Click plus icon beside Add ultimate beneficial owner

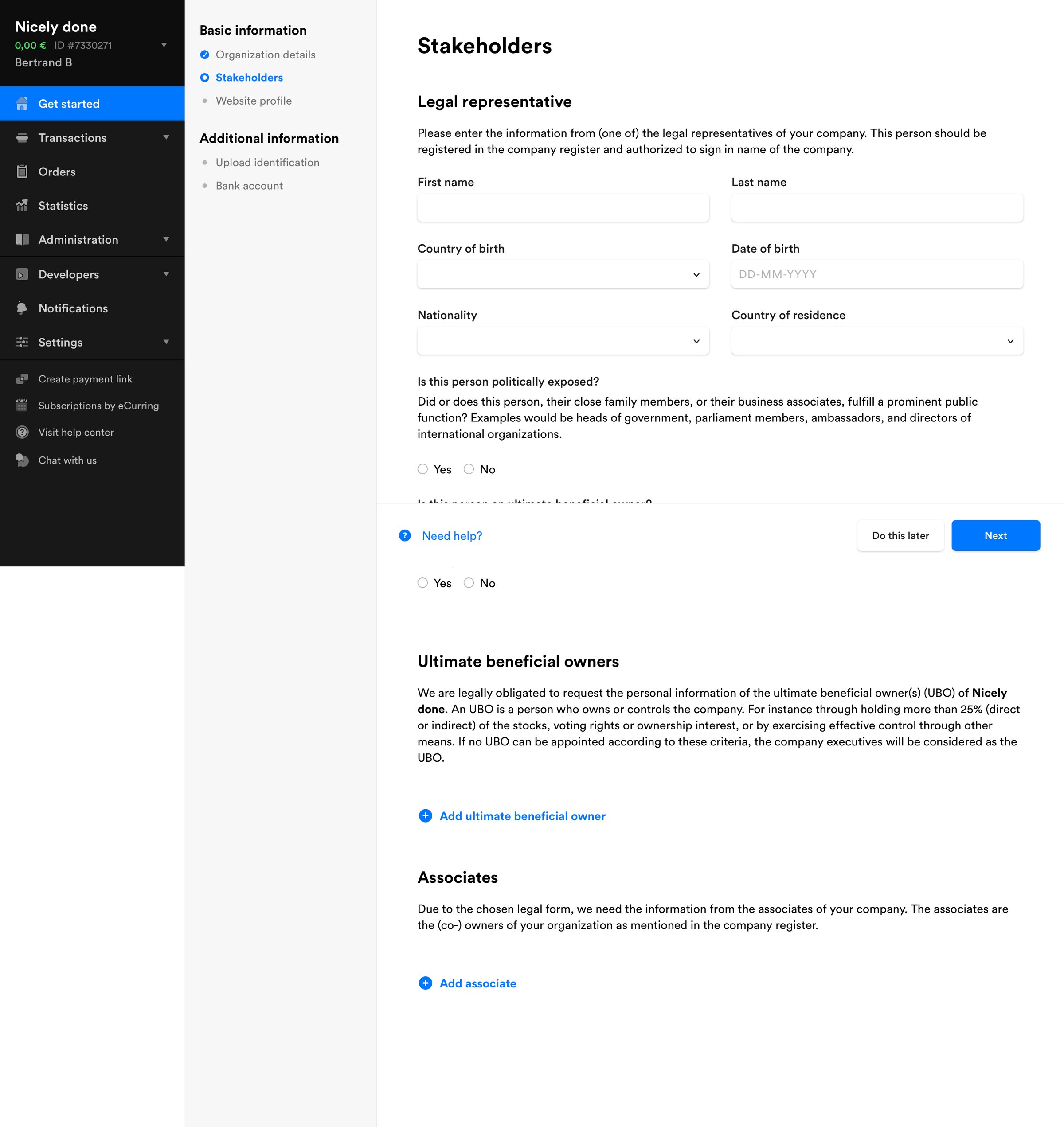pos(425,816)
